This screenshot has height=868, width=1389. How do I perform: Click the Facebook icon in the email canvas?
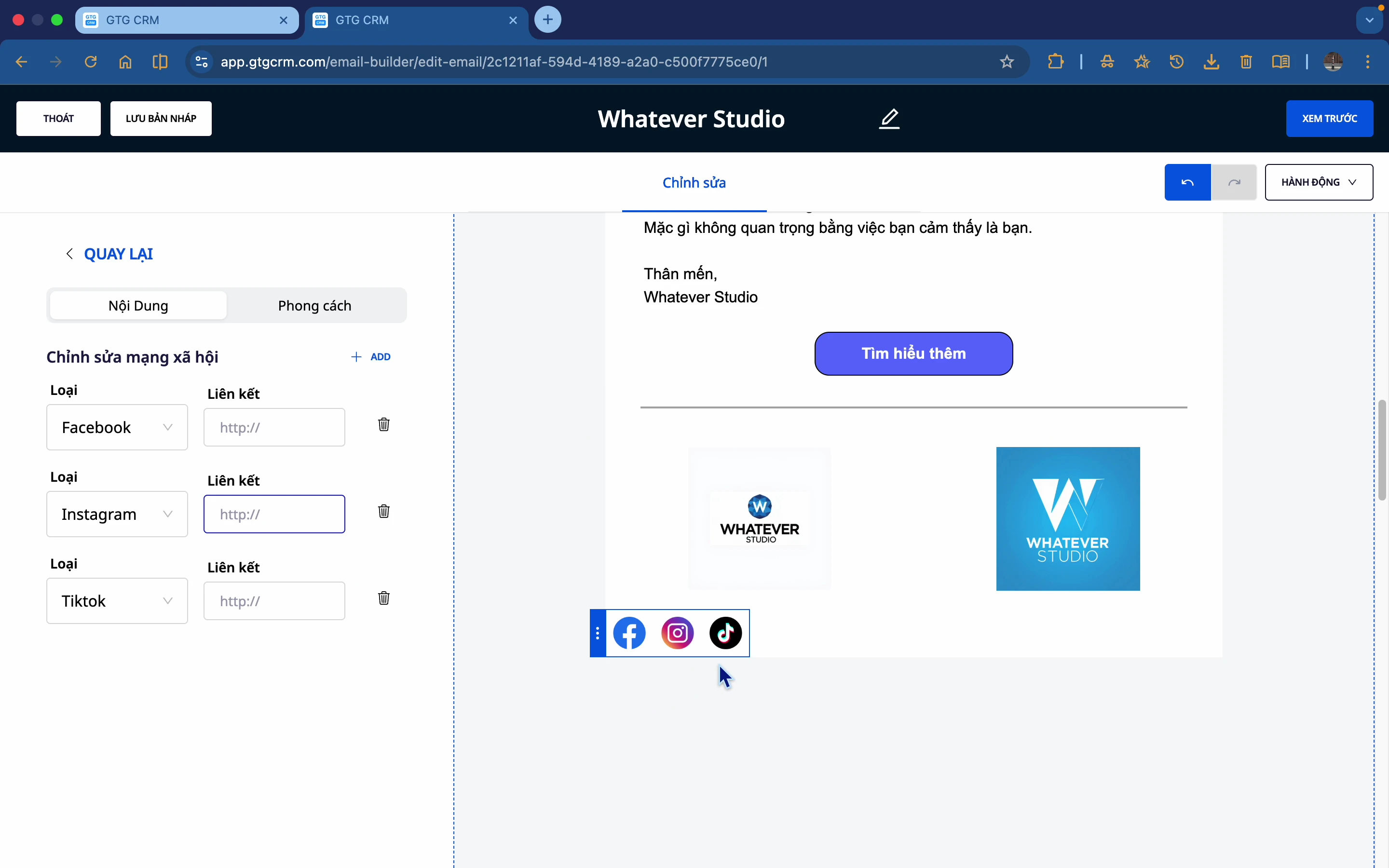coord(629,633)
